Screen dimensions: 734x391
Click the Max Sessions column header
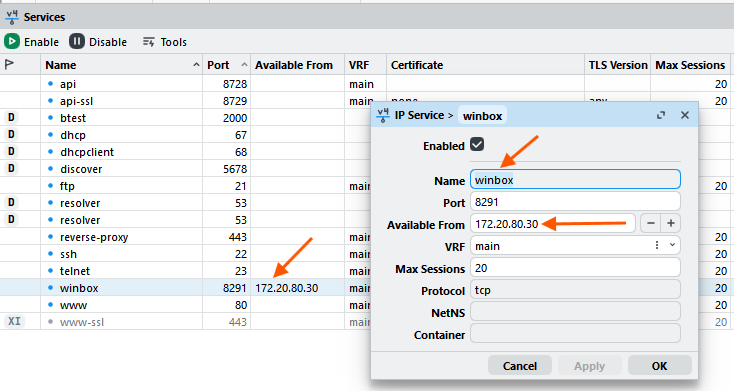[690, 65]
